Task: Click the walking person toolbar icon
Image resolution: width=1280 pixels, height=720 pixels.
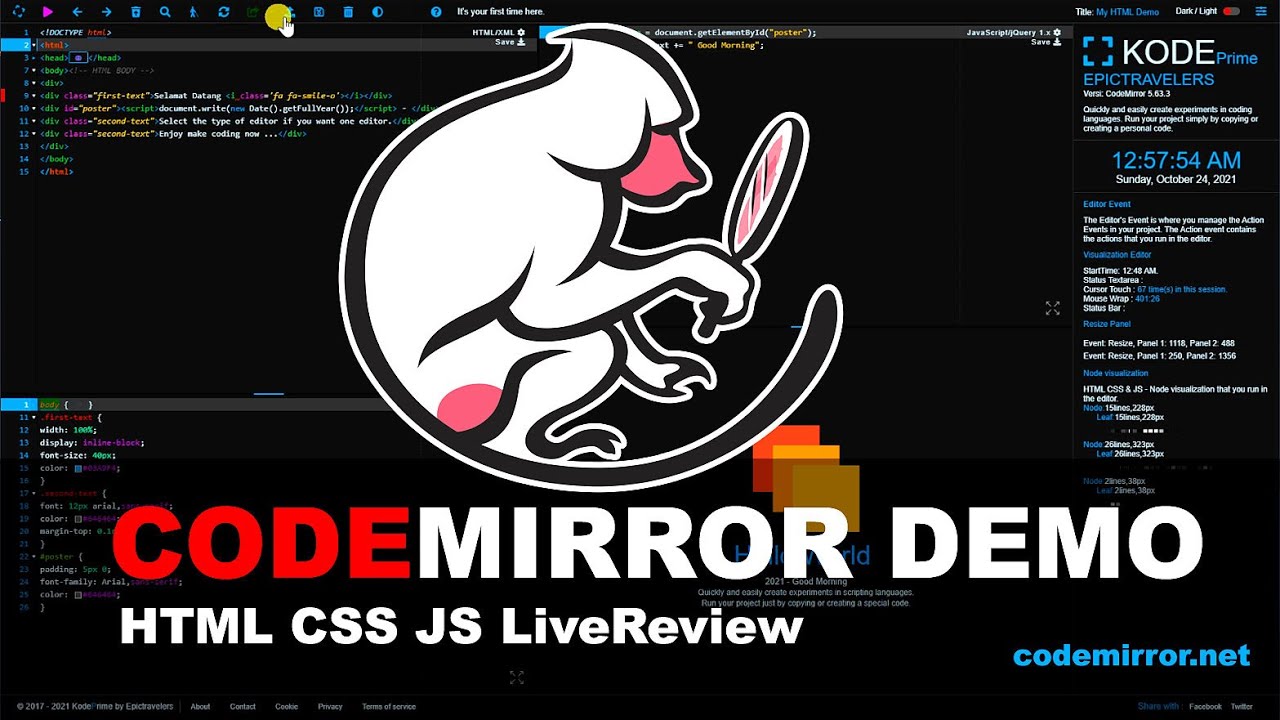Action: coord(194,12)
